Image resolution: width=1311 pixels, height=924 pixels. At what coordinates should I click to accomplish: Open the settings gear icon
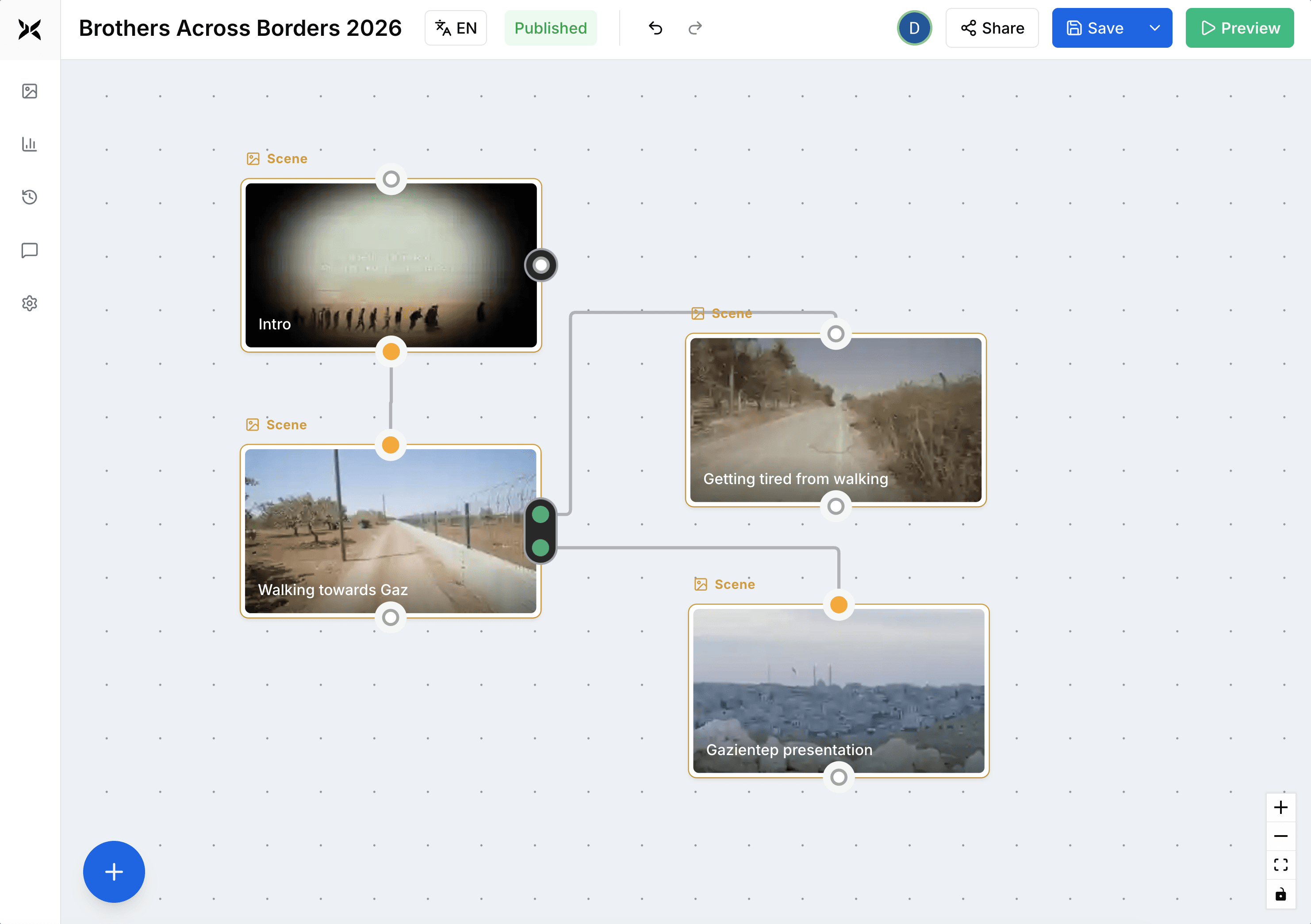pyautogui.click(x=30, y=303)
